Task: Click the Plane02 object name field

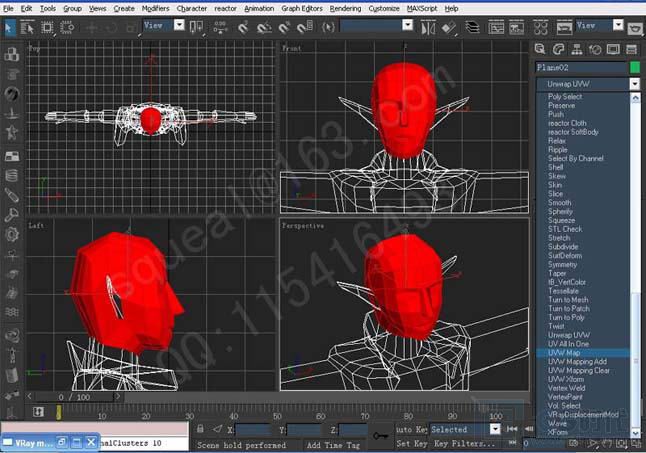Action: point(580,68)
